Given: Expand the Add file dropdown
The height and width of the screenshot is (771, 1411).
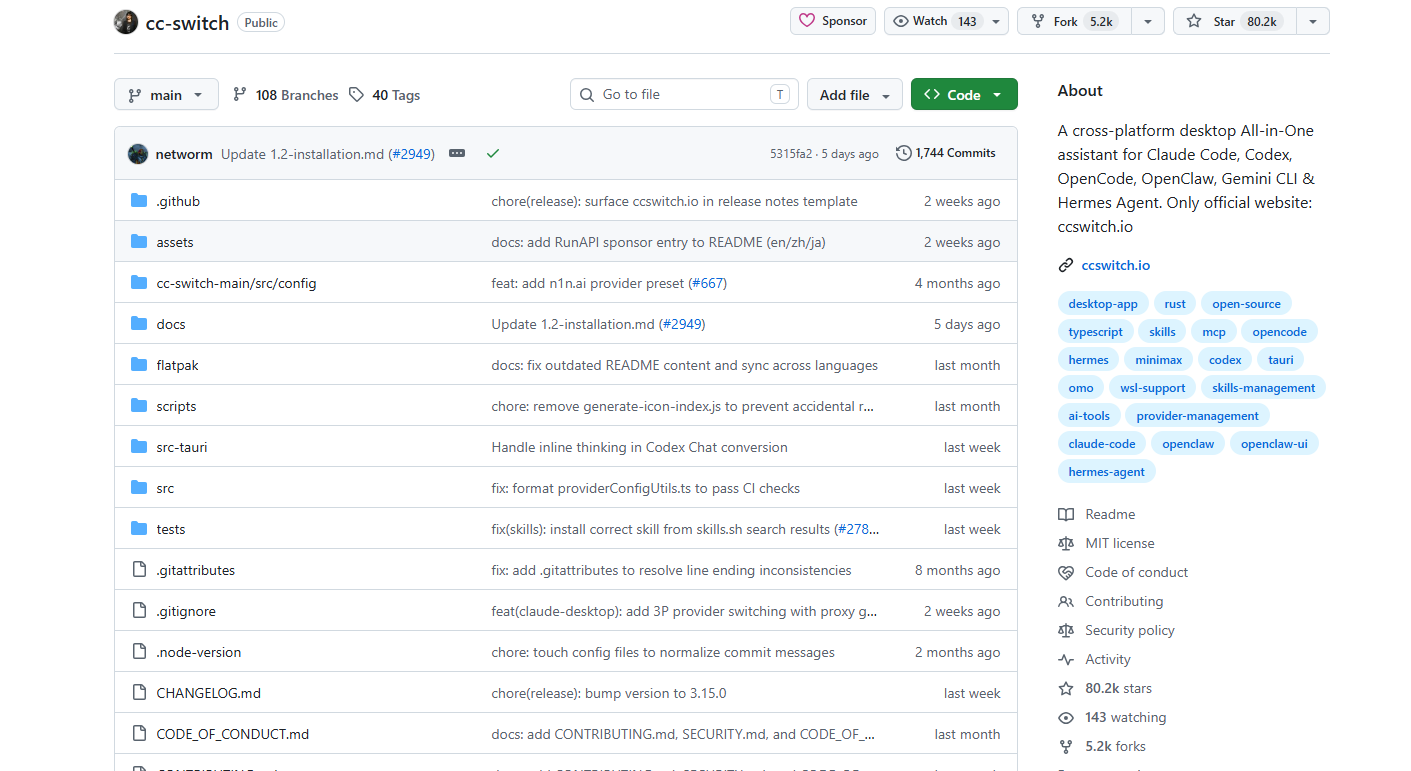Looking at the screenshot, I should [855, 95].
